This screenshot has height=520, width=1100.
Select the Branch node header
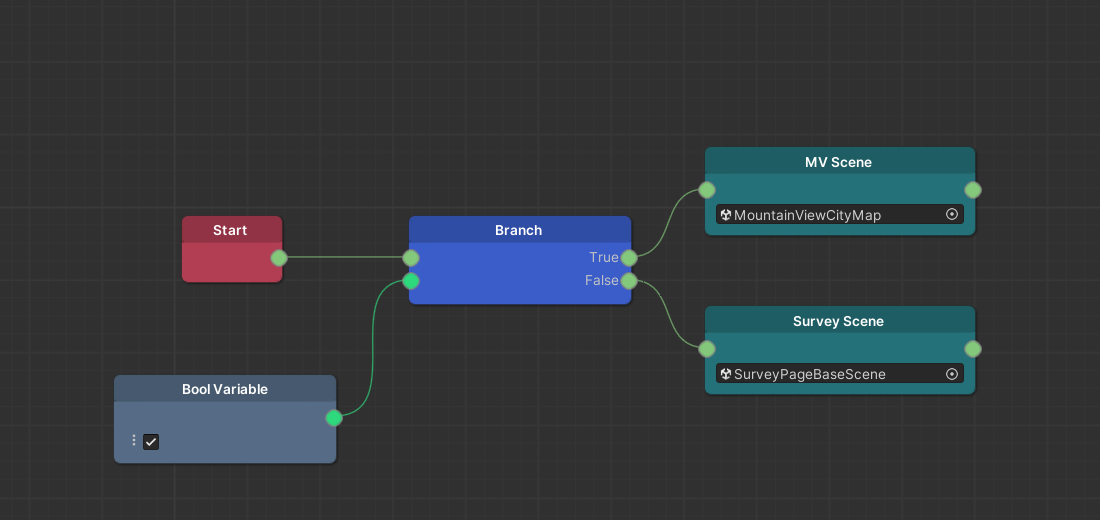coord(520,230)
